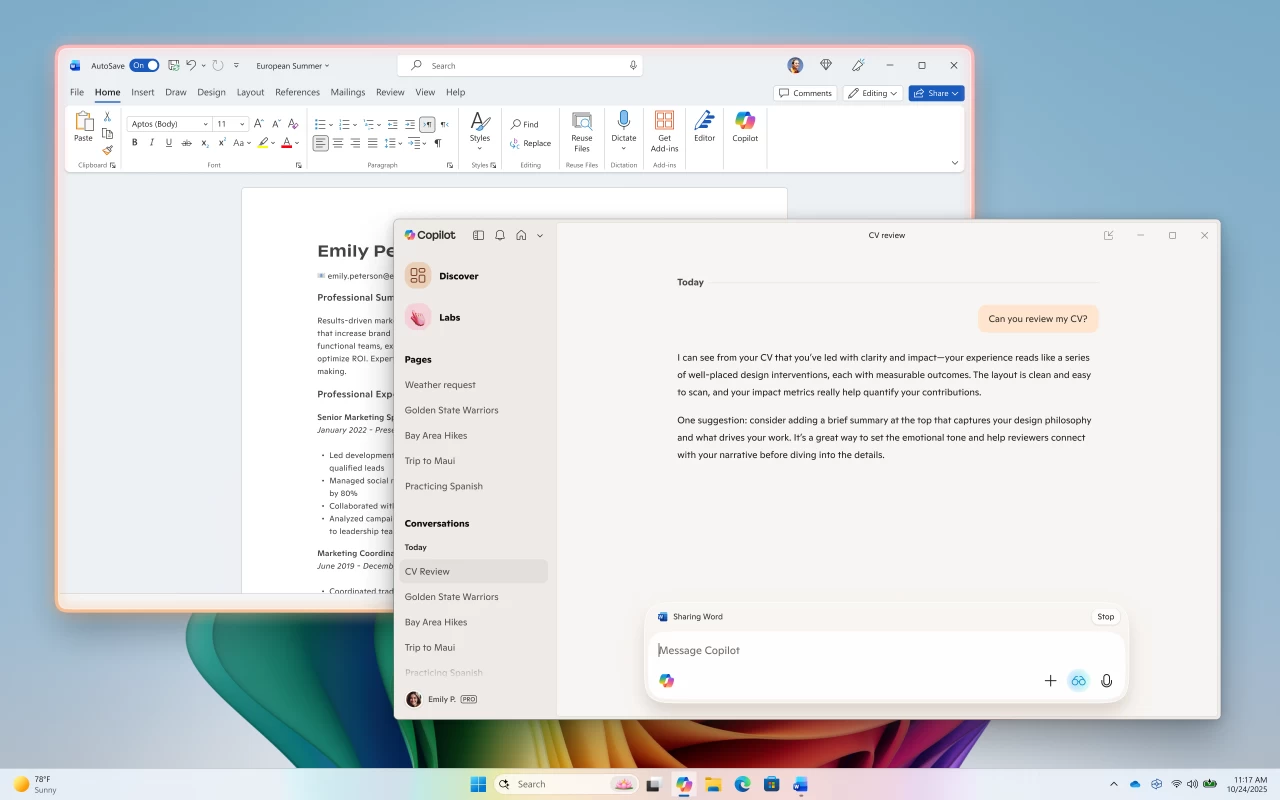Open the Get Add-ins gallery
Screen dimensions: 1280x800
[x=664, y=131]
